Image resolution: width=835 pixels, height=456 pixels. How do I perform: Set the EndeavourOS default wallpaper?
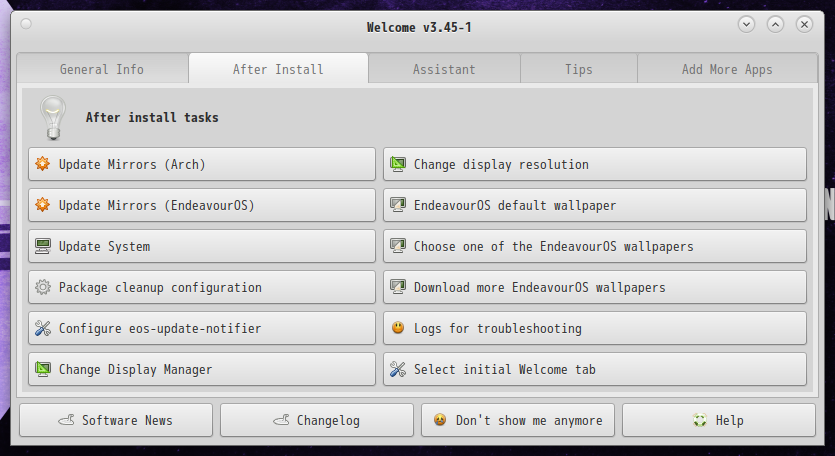(x=595, y=205)
